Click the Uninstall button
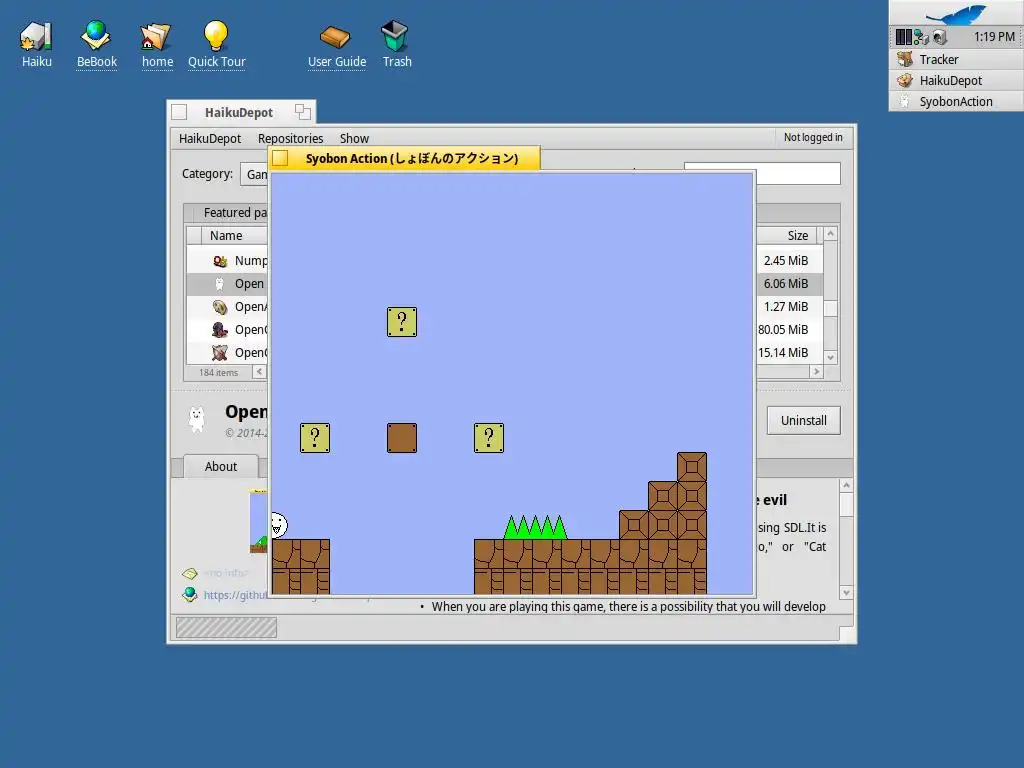Image resolution: width=1024 pixels, height=768 pixels. [x=803, y=421]
